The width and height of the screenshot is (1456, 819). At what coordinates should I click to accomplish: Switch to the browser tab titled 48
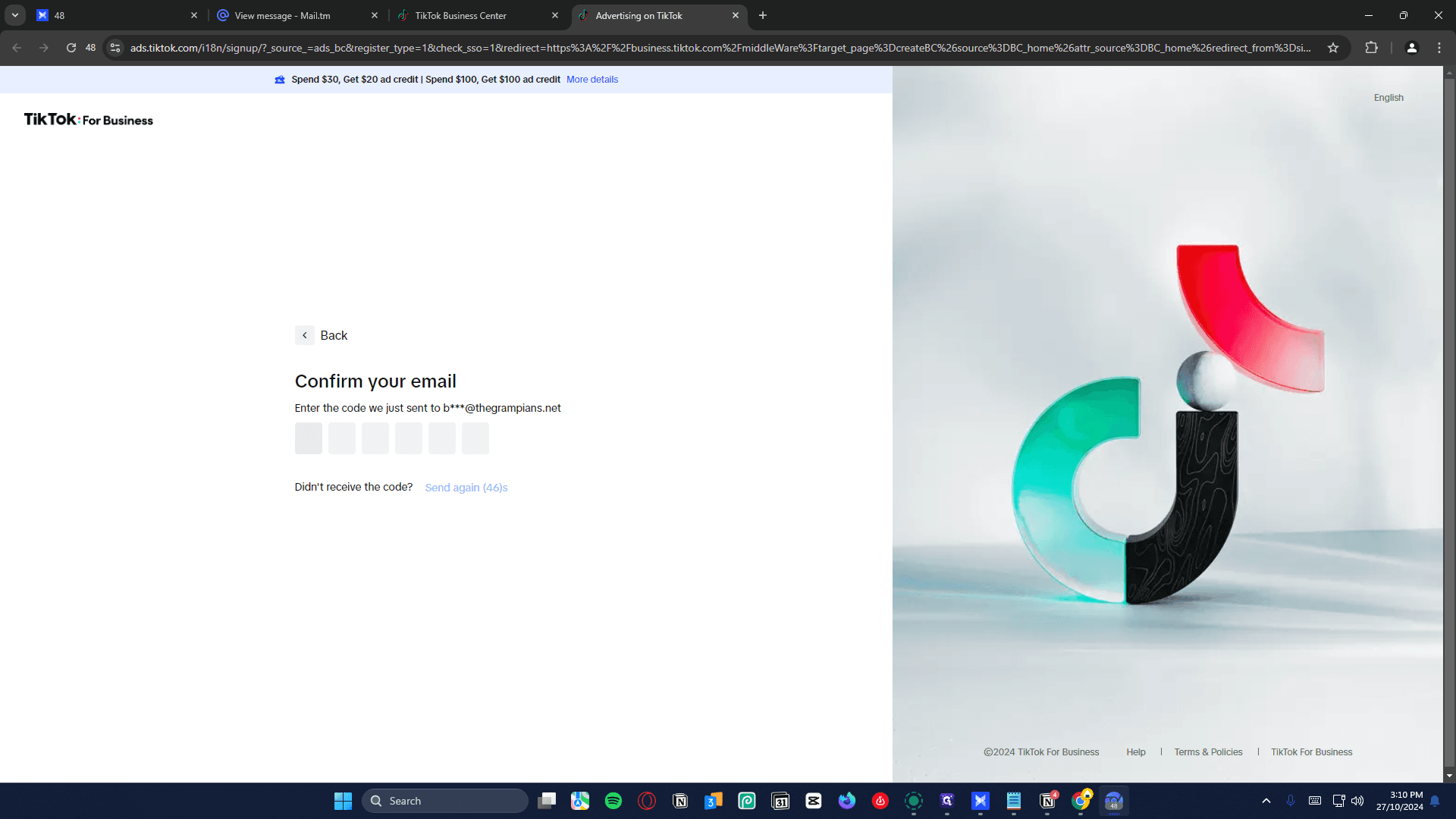click(117, 15)
